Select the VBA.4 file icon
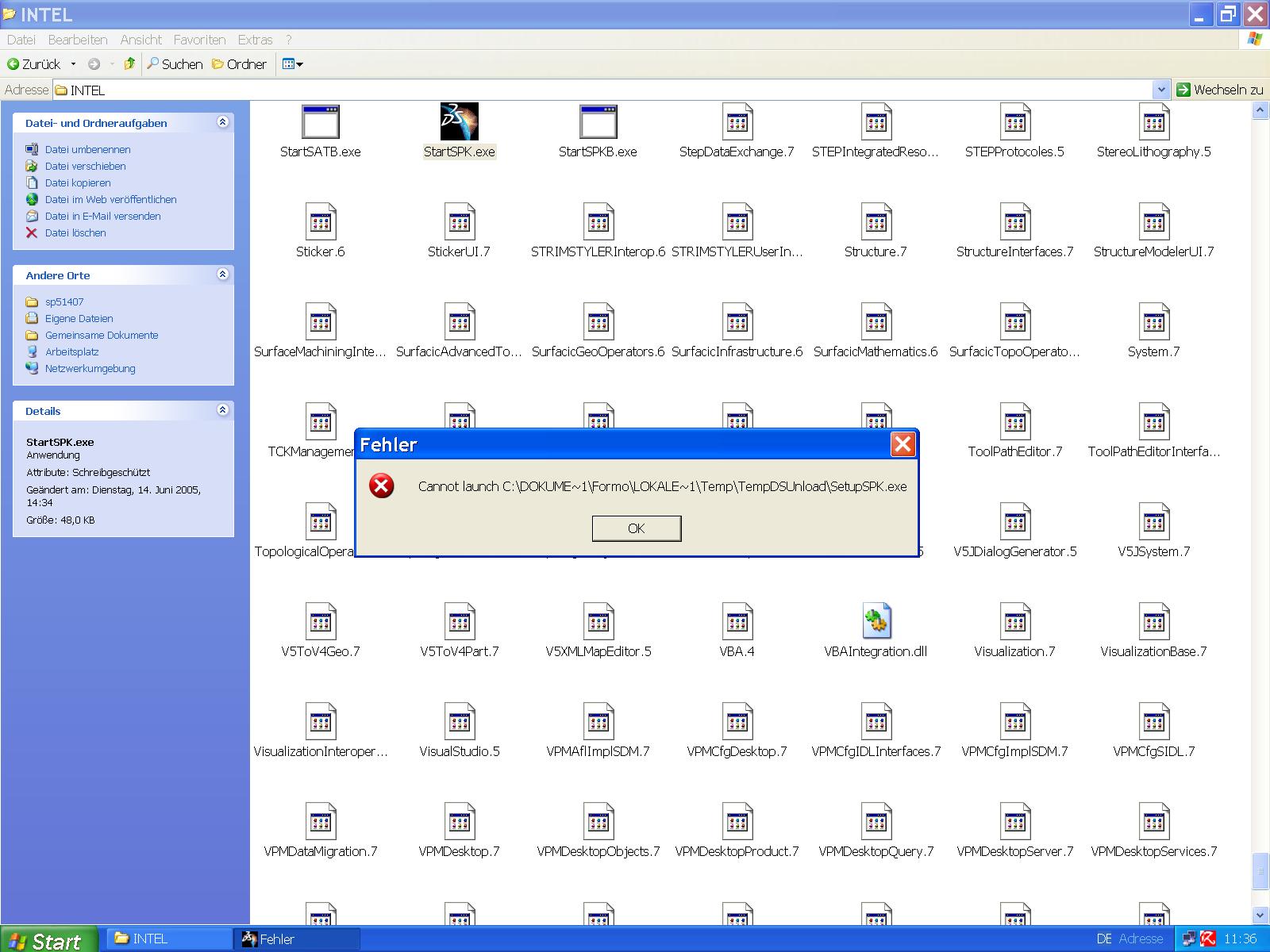1270x952 pixels. pos(737,622)
